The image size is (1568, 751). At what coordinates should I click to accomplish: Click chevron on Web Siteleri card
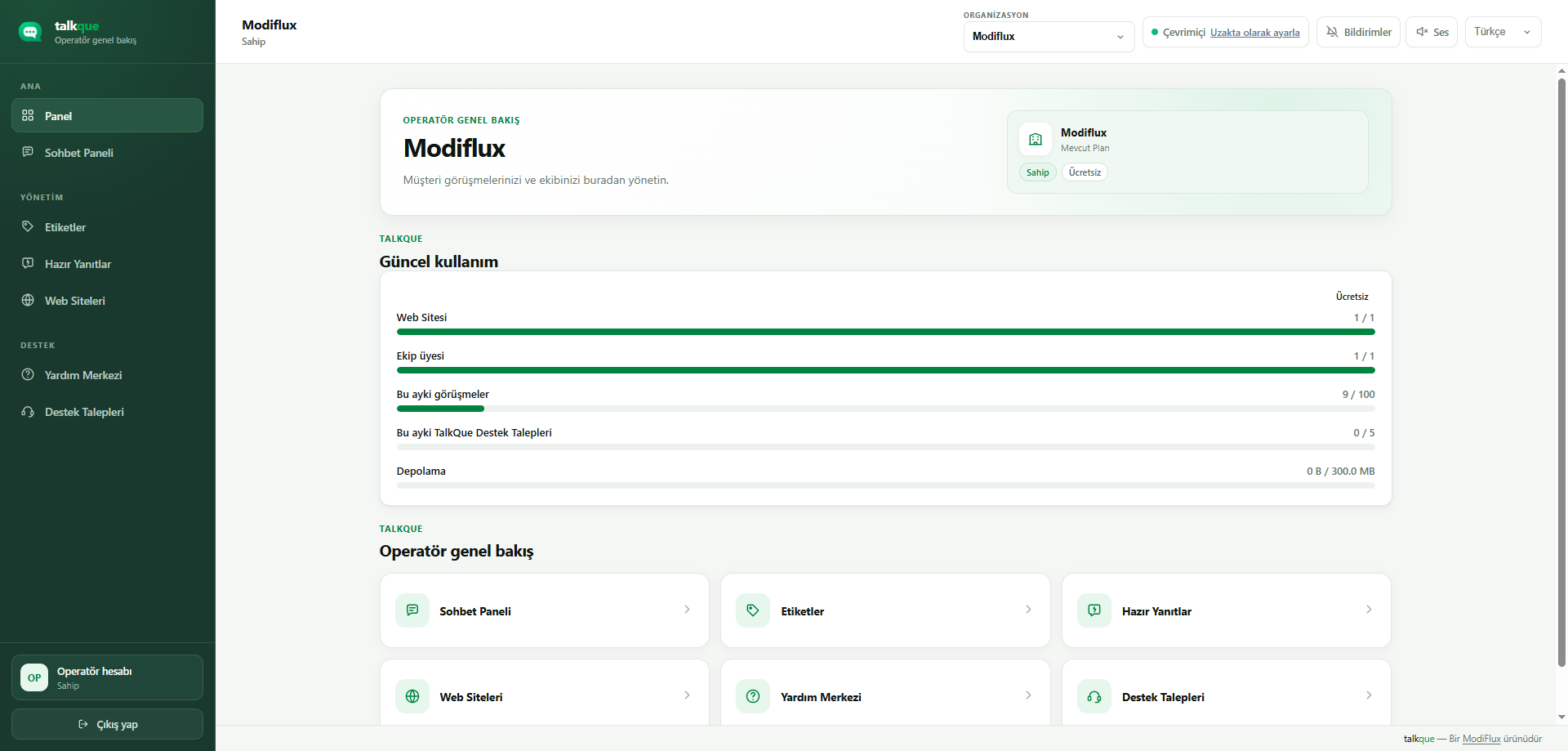[687, 695]
